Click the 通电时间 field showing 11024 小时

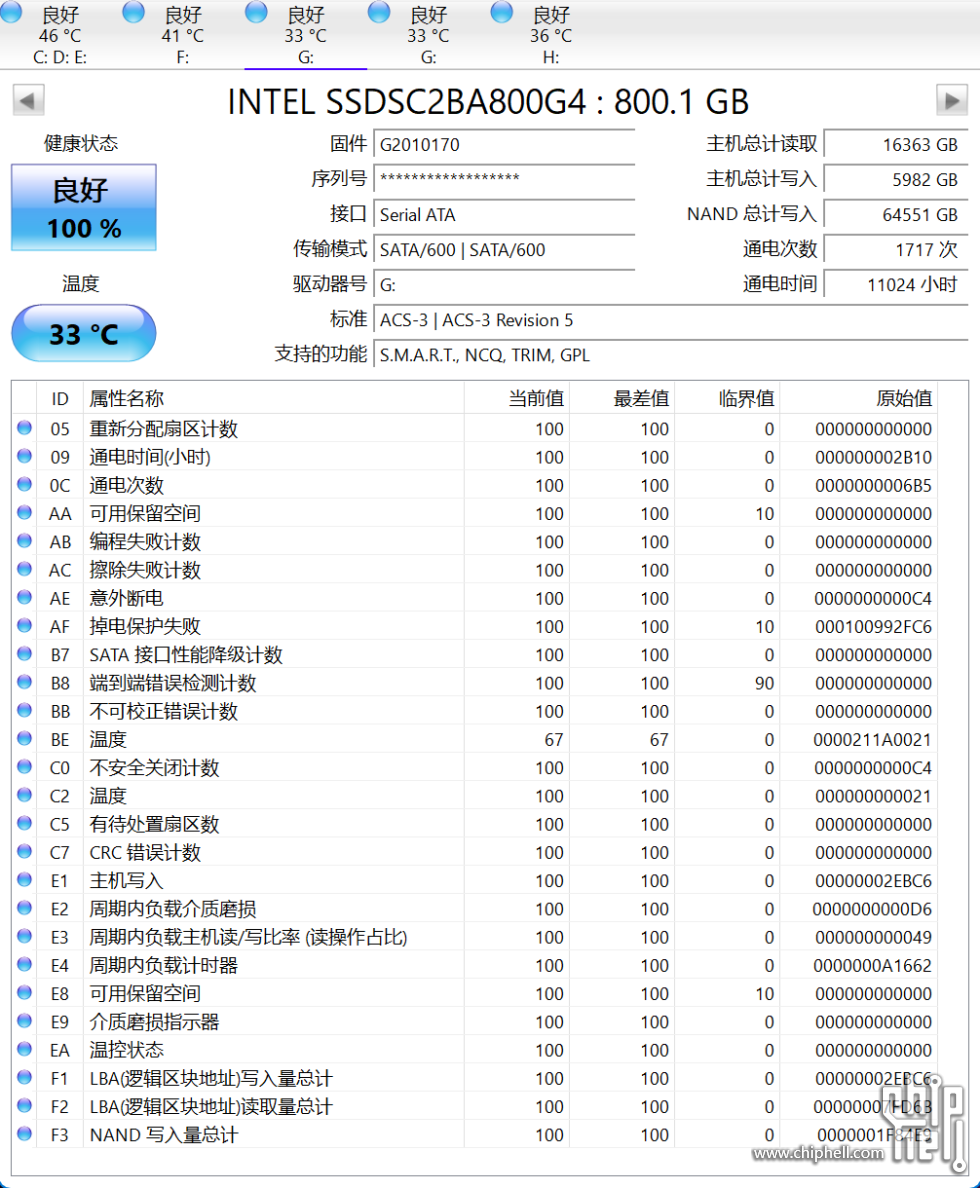[x=896, y=284]
